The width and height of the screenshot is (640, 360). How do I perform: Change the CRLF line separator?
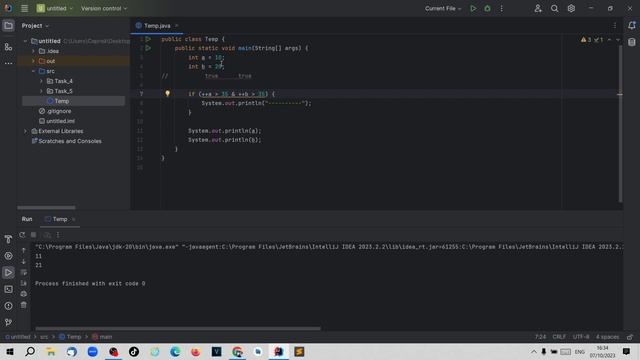(x=559, y=337)
